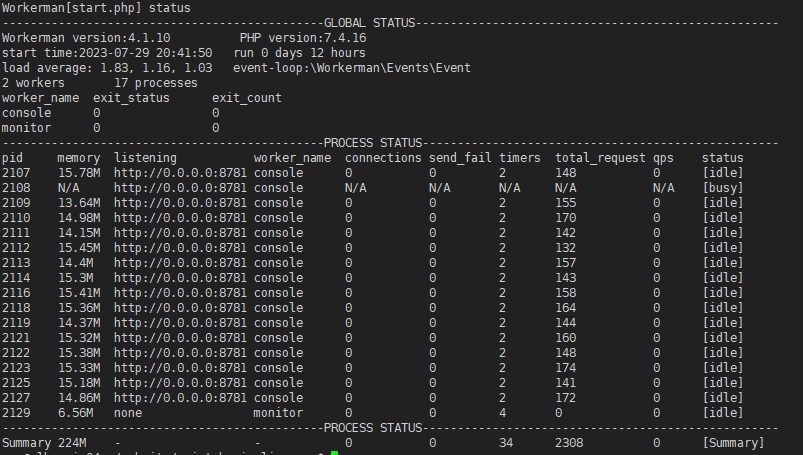The width and height of the screenshot is (803, 455).
Task: Click the 'pid' column header
Action: (x=12, y=158)
